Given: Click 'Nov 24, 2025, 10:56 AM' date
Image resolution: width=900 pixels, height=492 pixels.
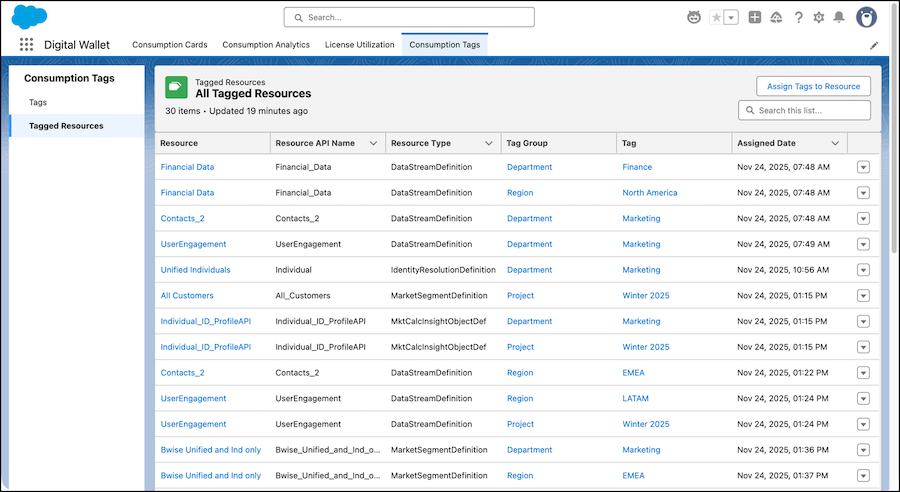Looking at the screenshot, I should [x=783, y=270].
